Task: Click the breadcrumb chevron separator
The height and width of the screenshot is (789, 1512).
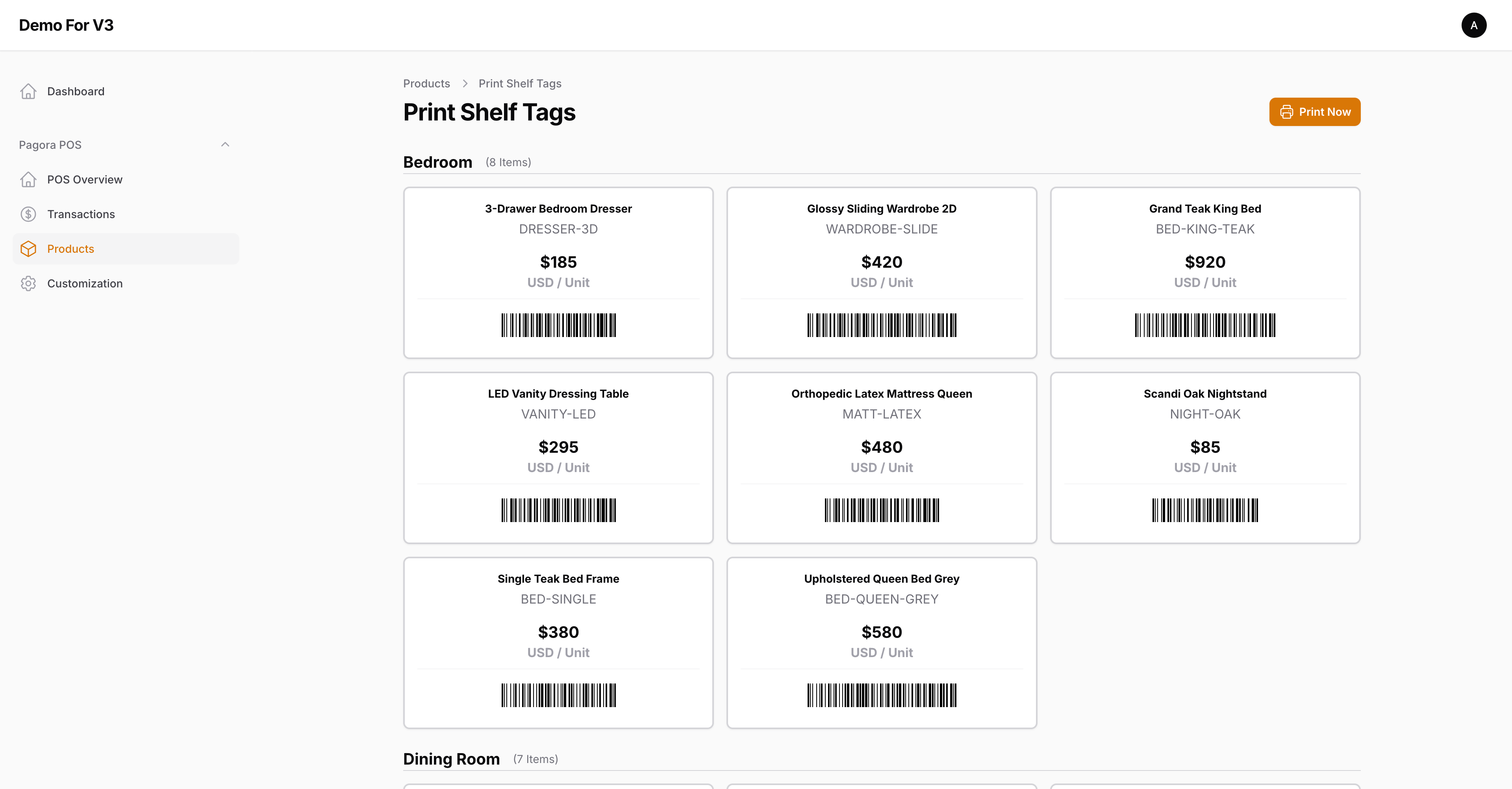Action: 465,84
